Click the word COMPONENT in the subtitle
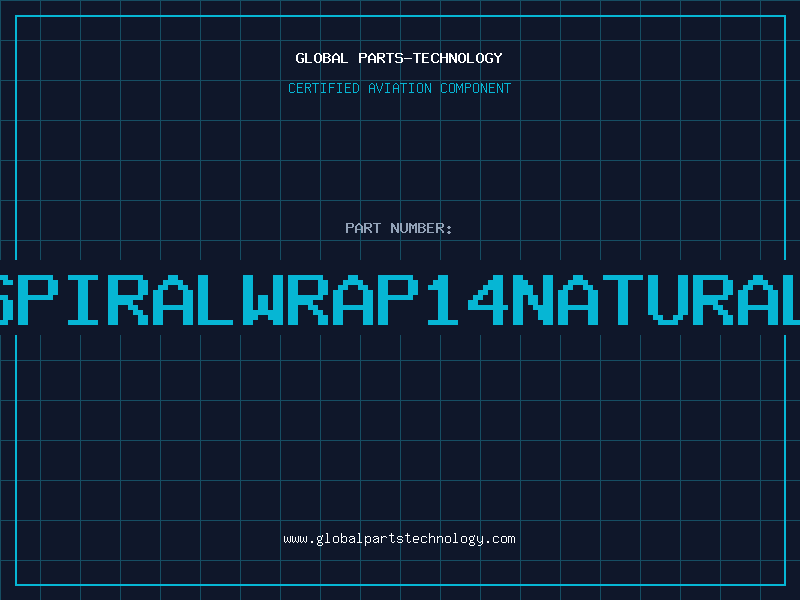This screenshot has height=600, width=800. pyautogui.click(x=475, y=89)
